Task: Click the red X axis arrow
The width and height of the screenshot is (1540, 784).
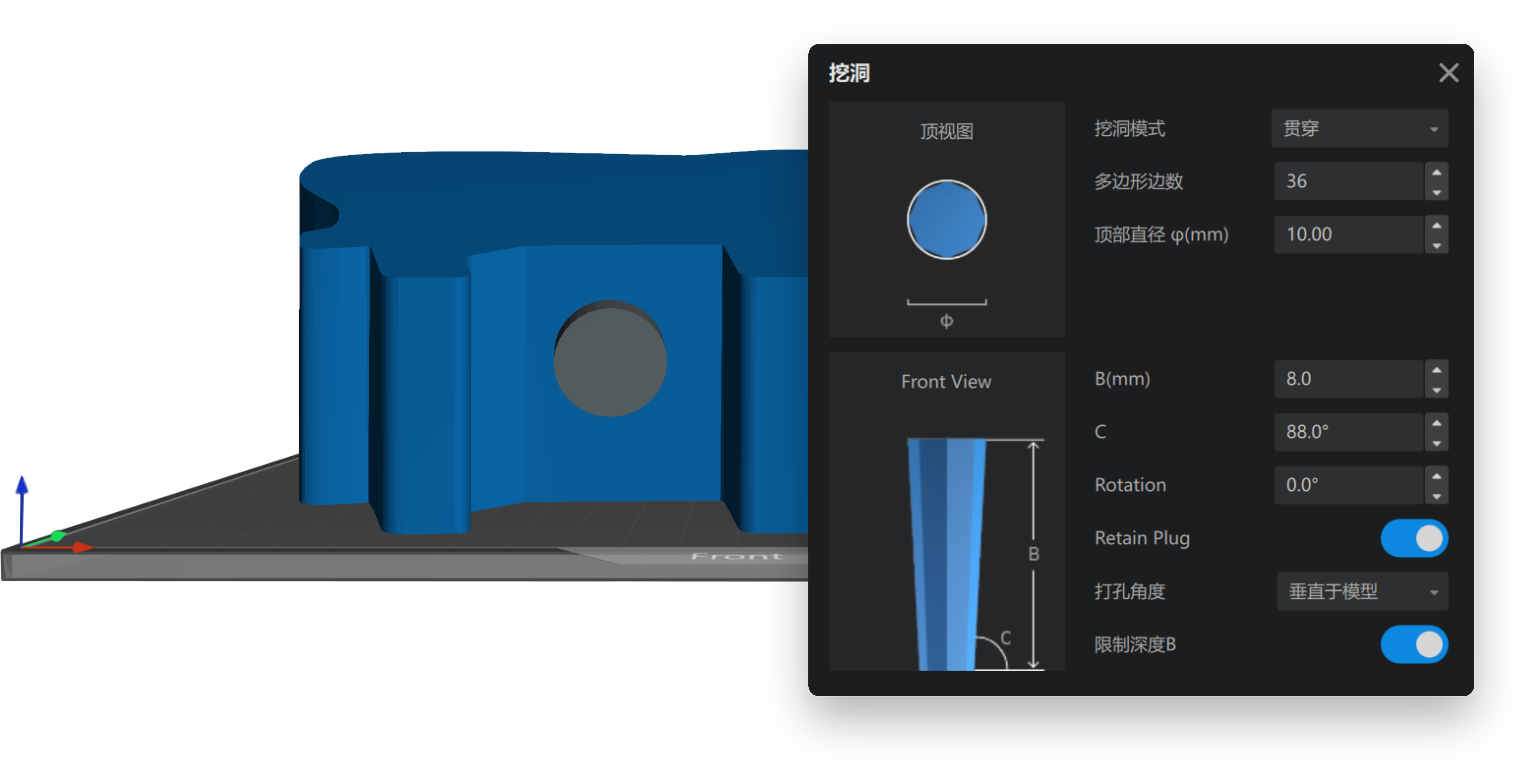Action: pos(83,547)
